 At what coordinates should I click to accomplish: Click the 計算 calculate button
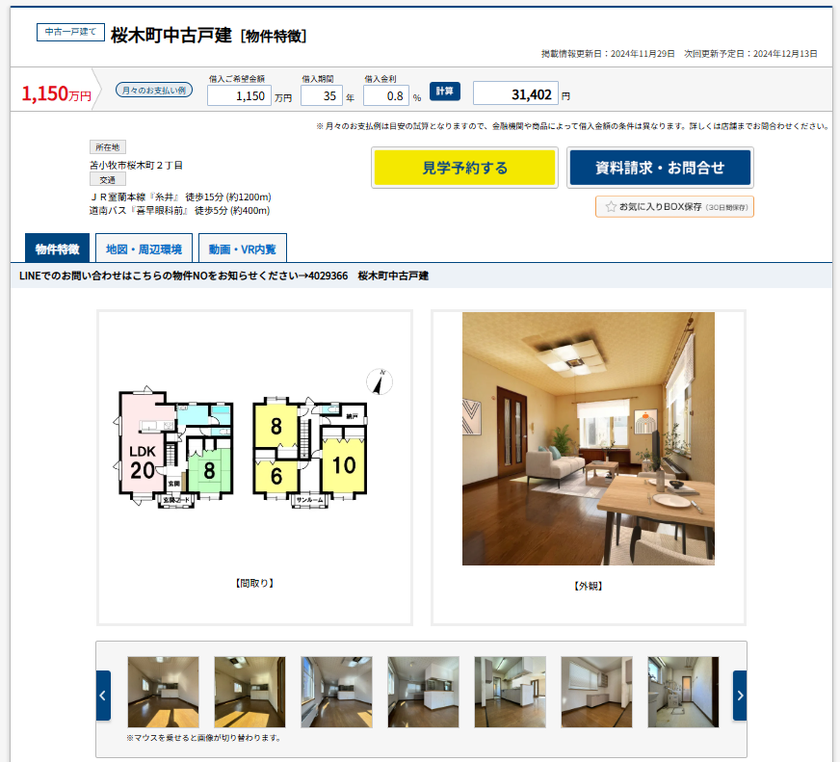(445, 91)
